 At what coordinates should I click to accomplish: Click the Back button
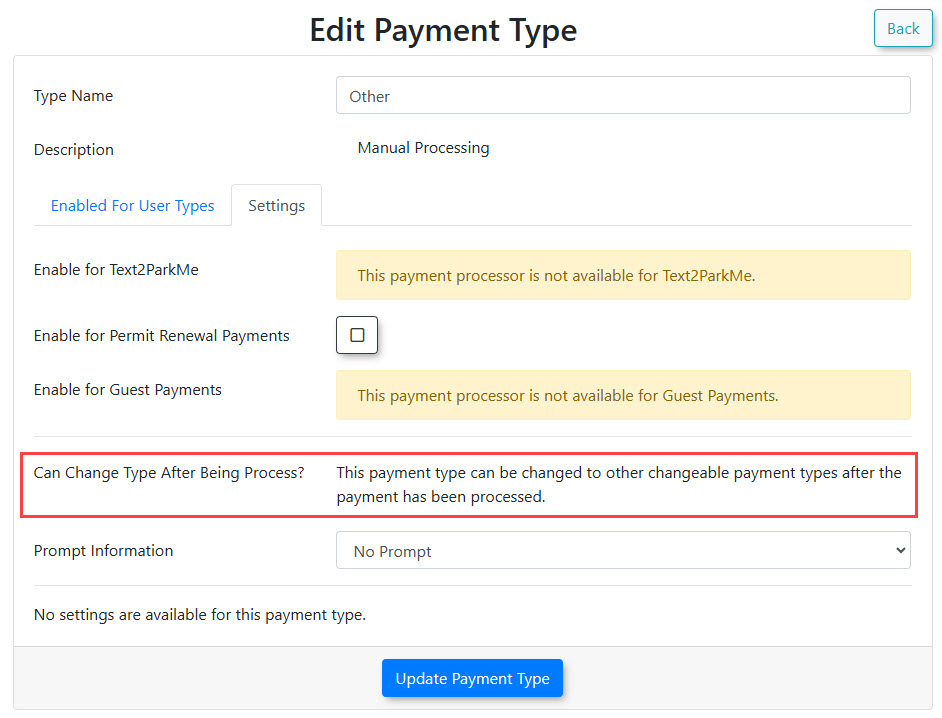point(902,28)
